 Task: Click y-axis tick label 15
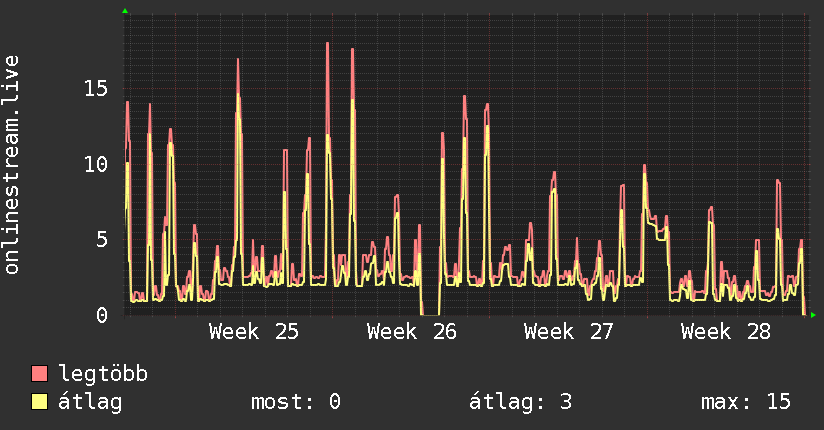(96, 88)
